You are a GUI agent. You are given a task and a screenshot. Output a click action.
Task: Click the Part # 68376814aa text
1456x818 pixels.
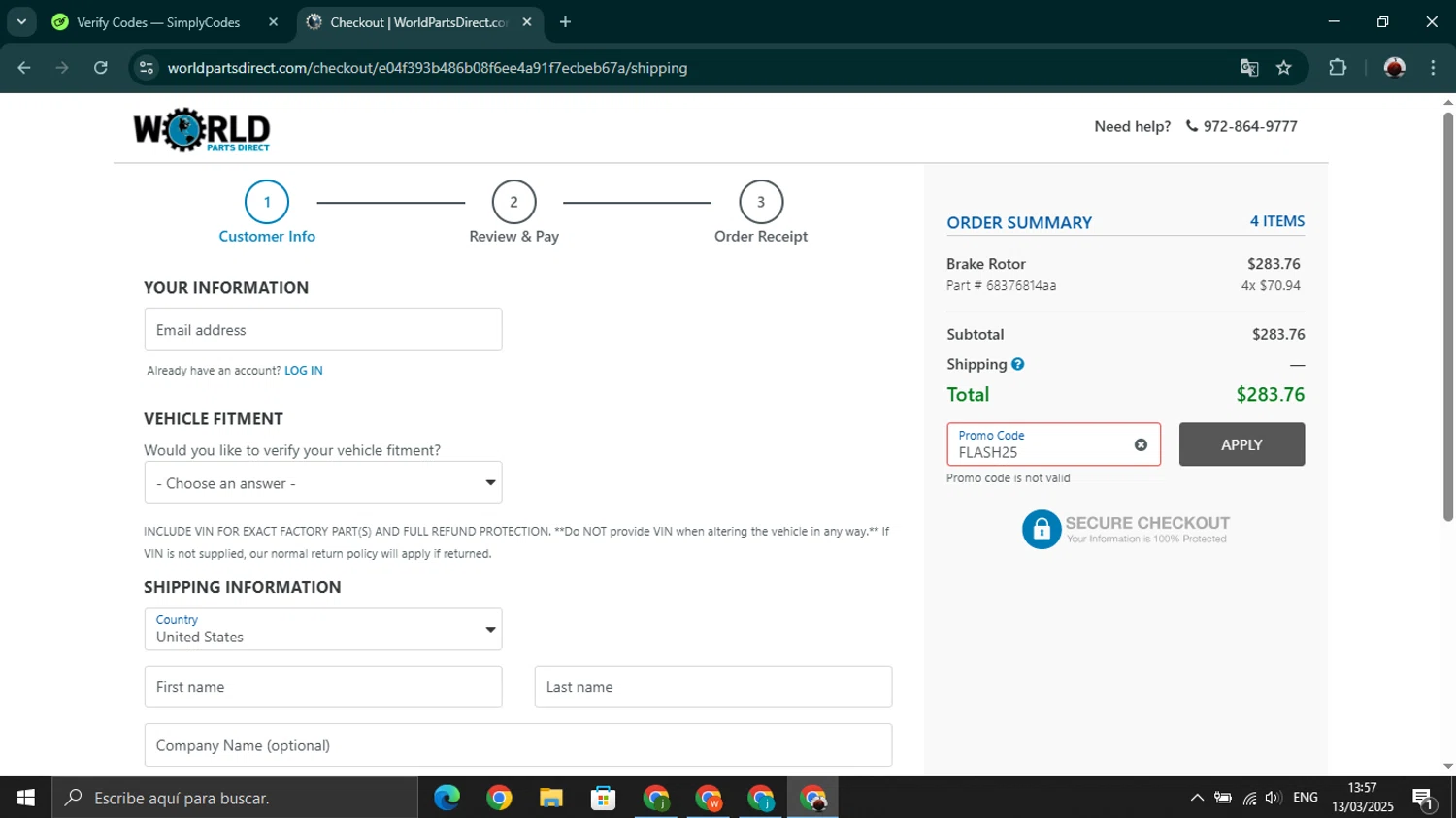coord(1002,286)
